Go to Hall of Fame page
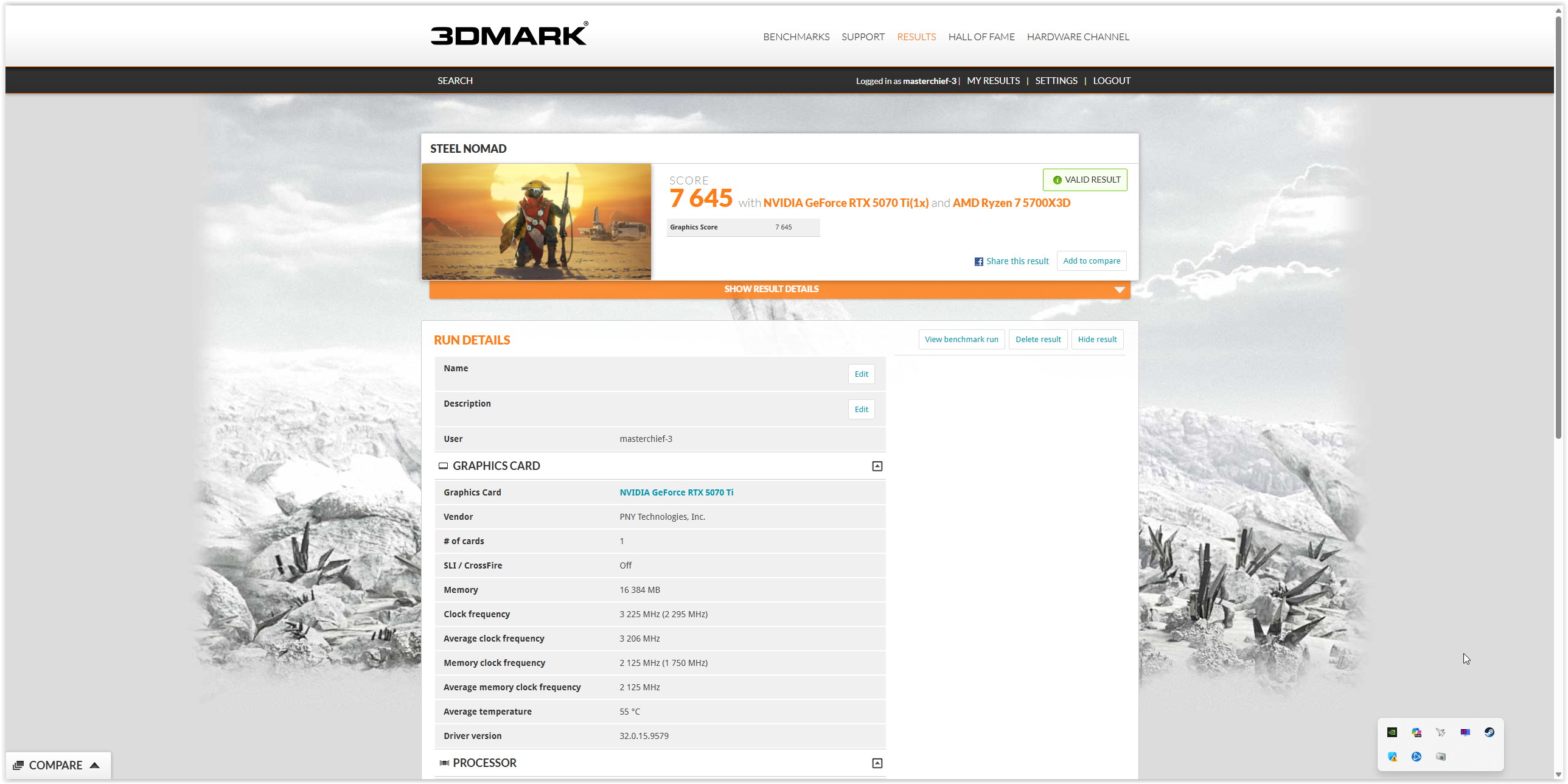The width and height of the screenshot is (1568, 784). [x=981, y=37]
